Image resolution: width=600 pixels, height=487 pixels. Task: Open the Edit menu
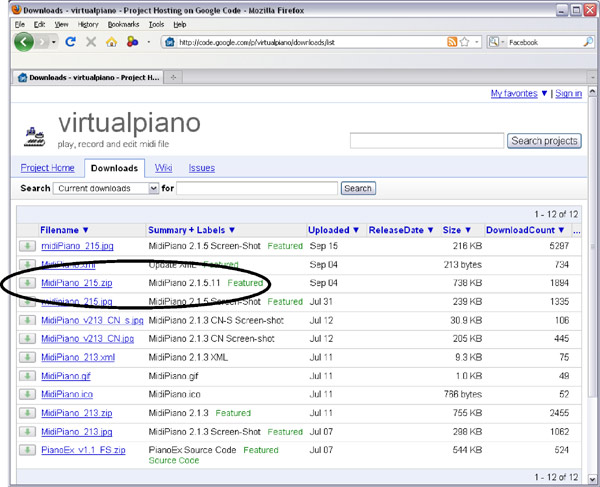[39, 24]
